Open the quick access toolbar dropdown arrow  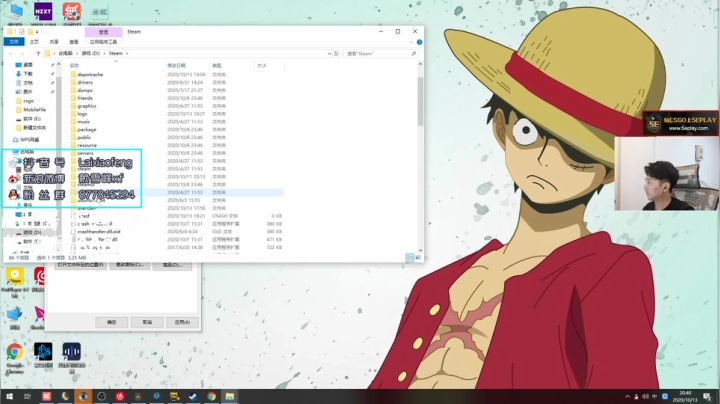click(37, 32)
